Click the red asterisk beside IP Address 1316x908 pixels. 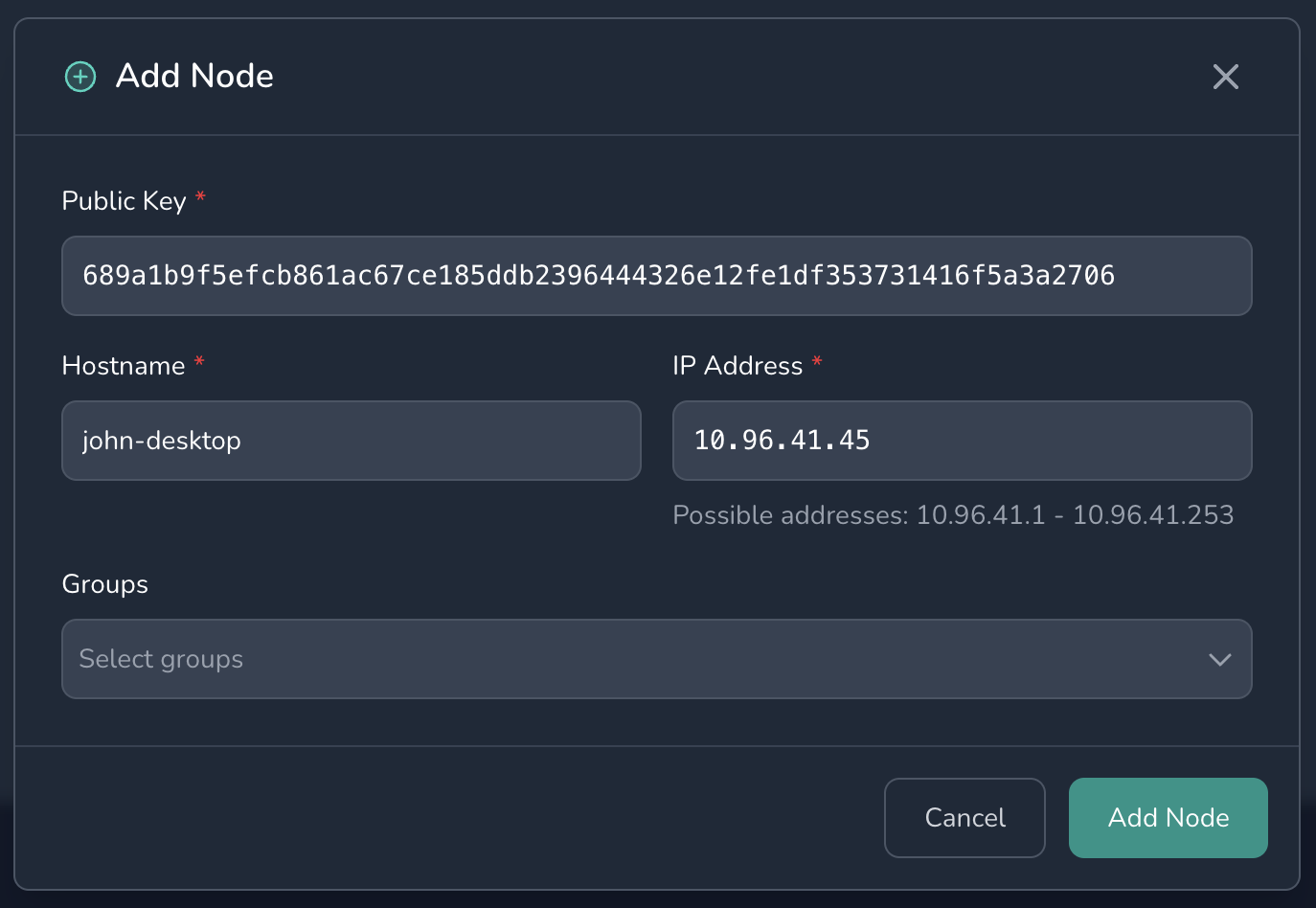817,362
